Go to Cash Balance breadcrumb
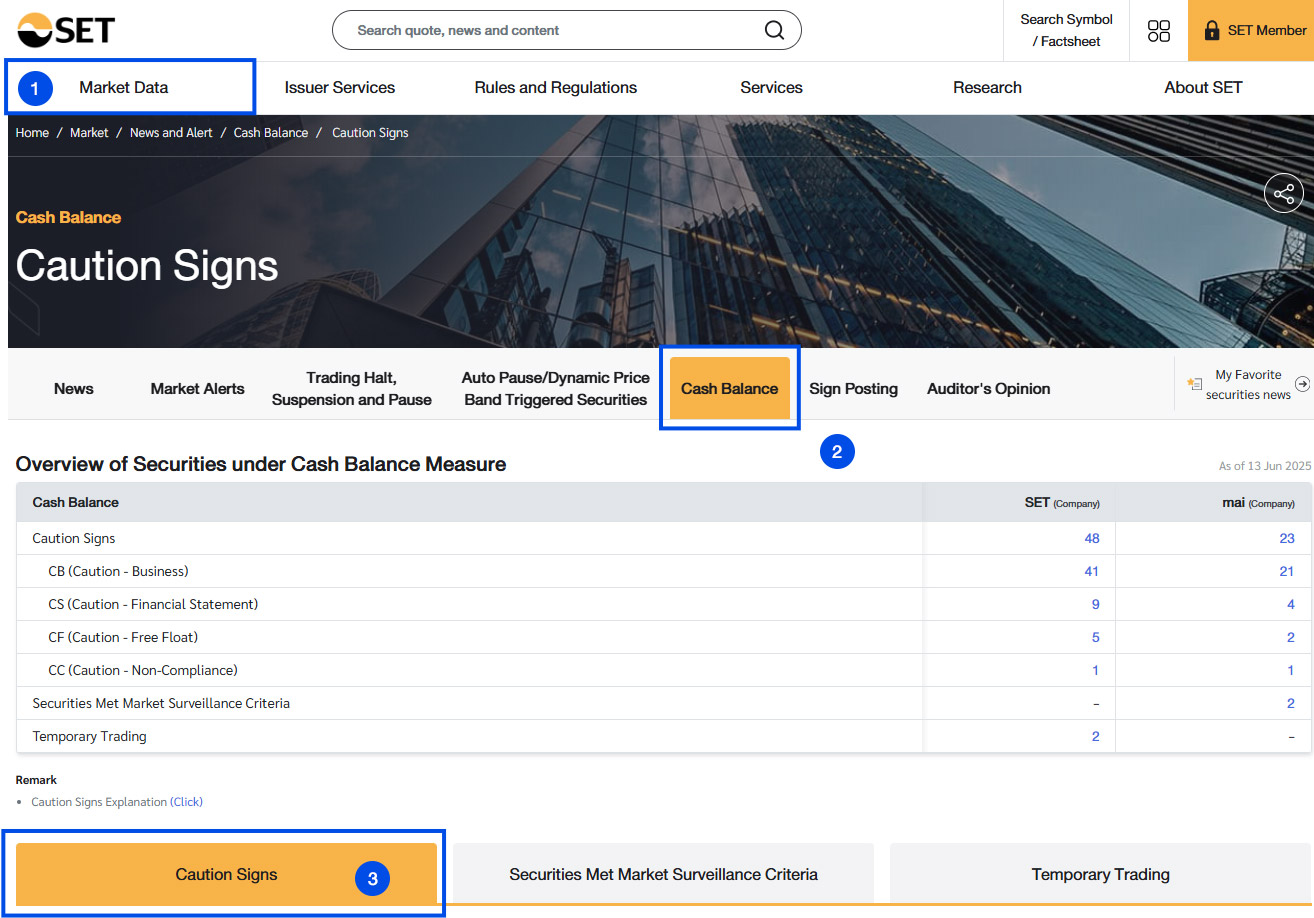The width and height of the screenshot is (1314, 918). tap(271, 133)
